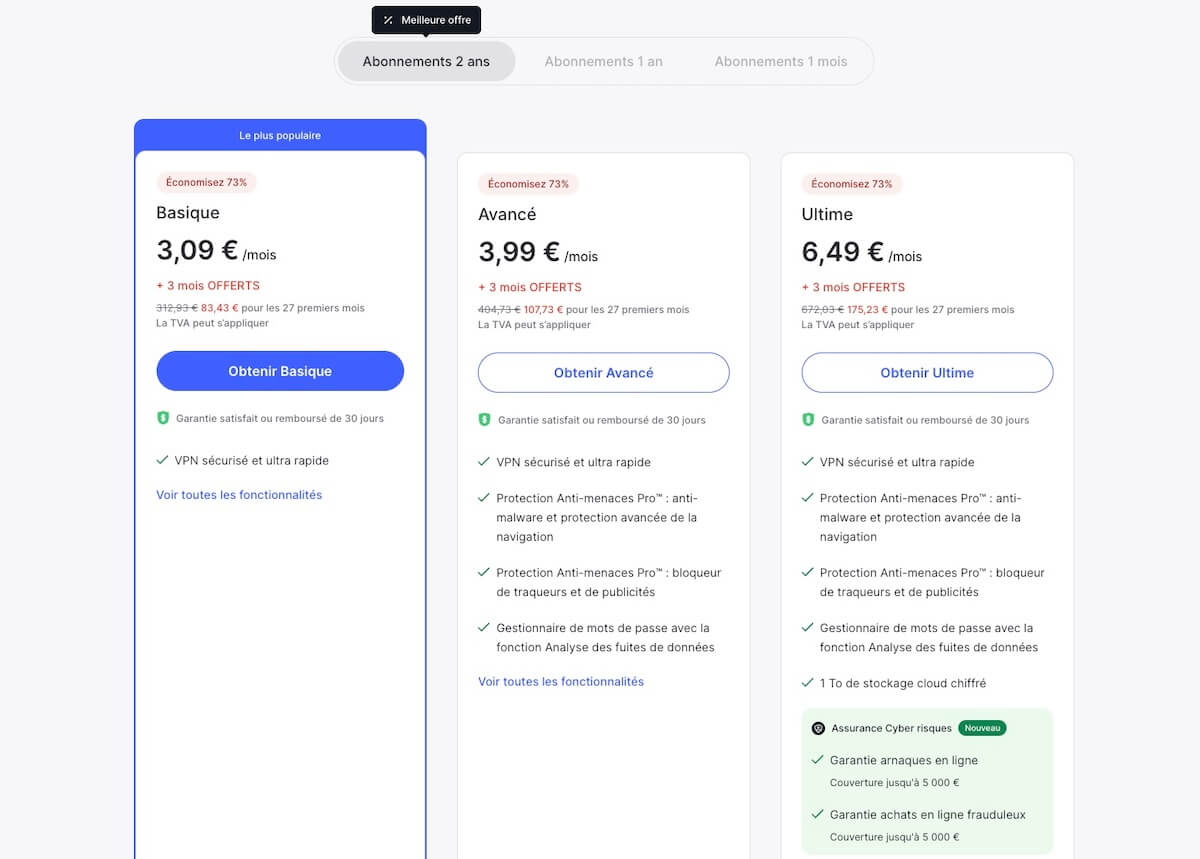Image resolution: width=1200 pixels, height=859 pixels.
Task: Click the struck-through 672,03 € price
Action: click(823, 310)
